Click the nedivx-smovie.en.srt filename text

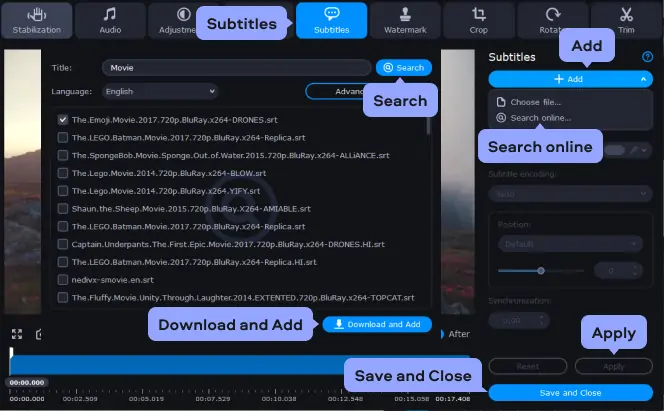[x=113, y=280]
